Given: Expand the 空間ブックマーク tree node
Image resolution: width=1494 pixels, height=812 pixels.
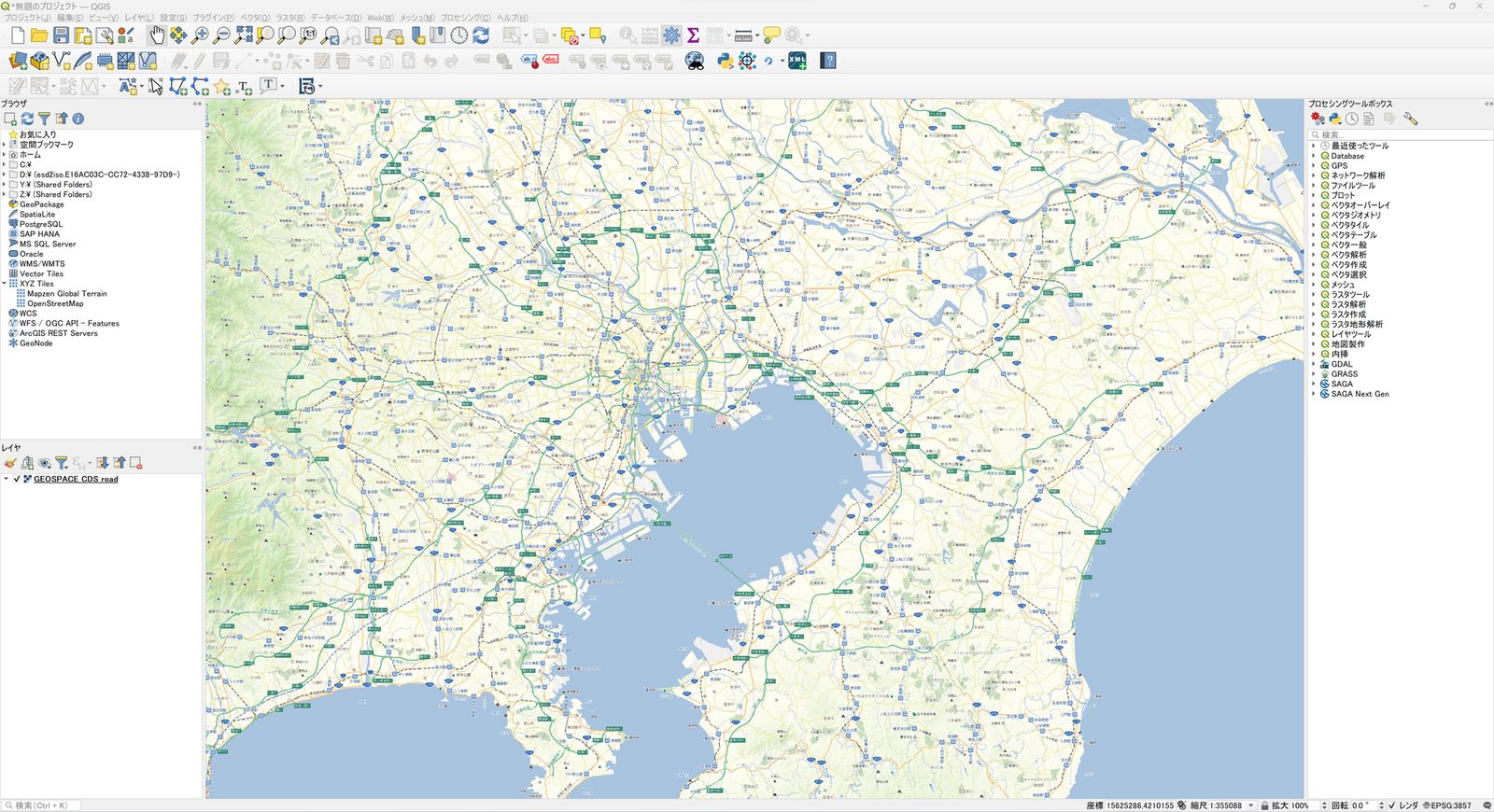Looking at the screenshot, I should tap(5, 145).
